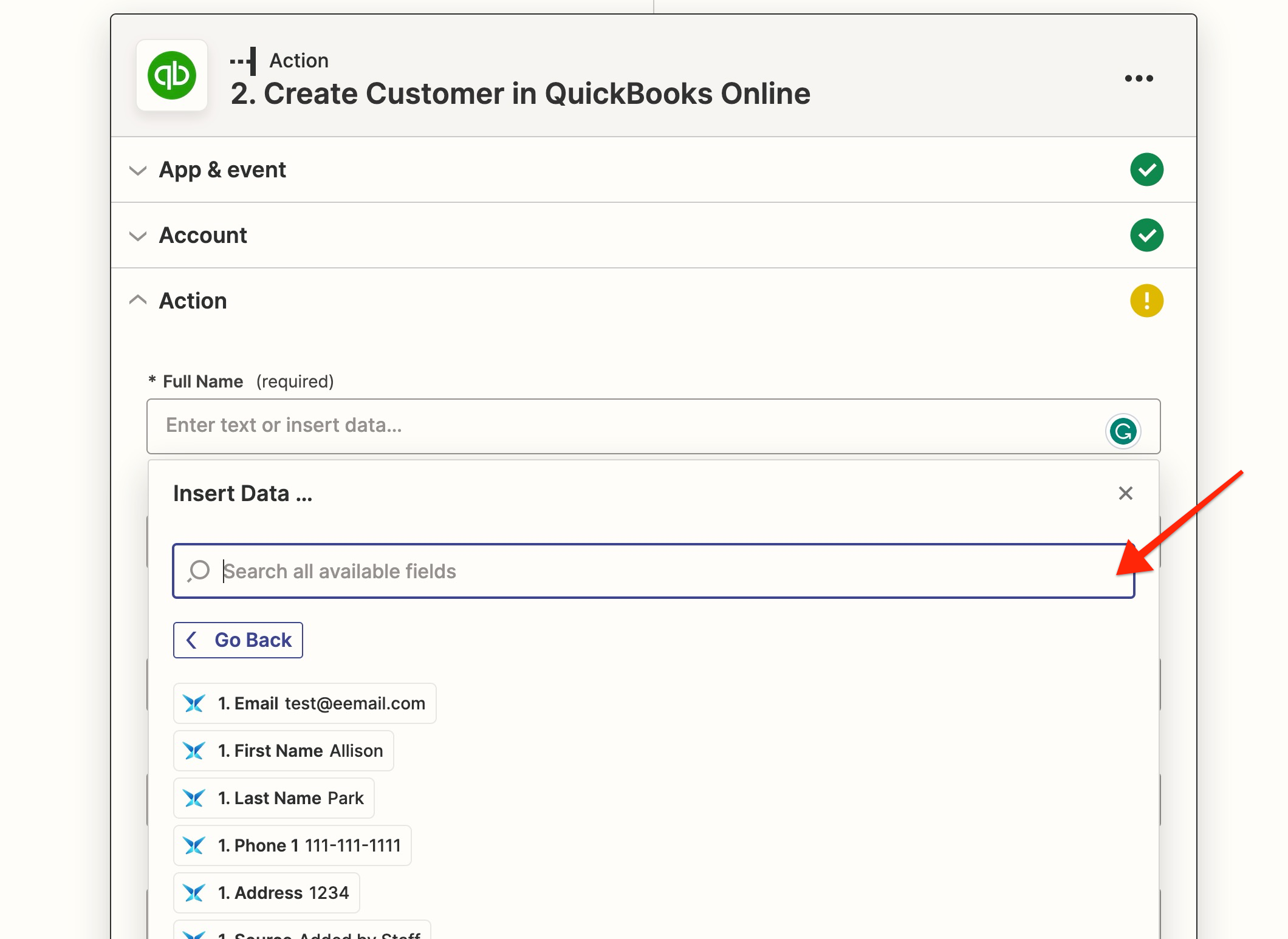Click the app icon beside 1. Address
The width and height of the screenshot is (1288, 939).
point(194,893)
